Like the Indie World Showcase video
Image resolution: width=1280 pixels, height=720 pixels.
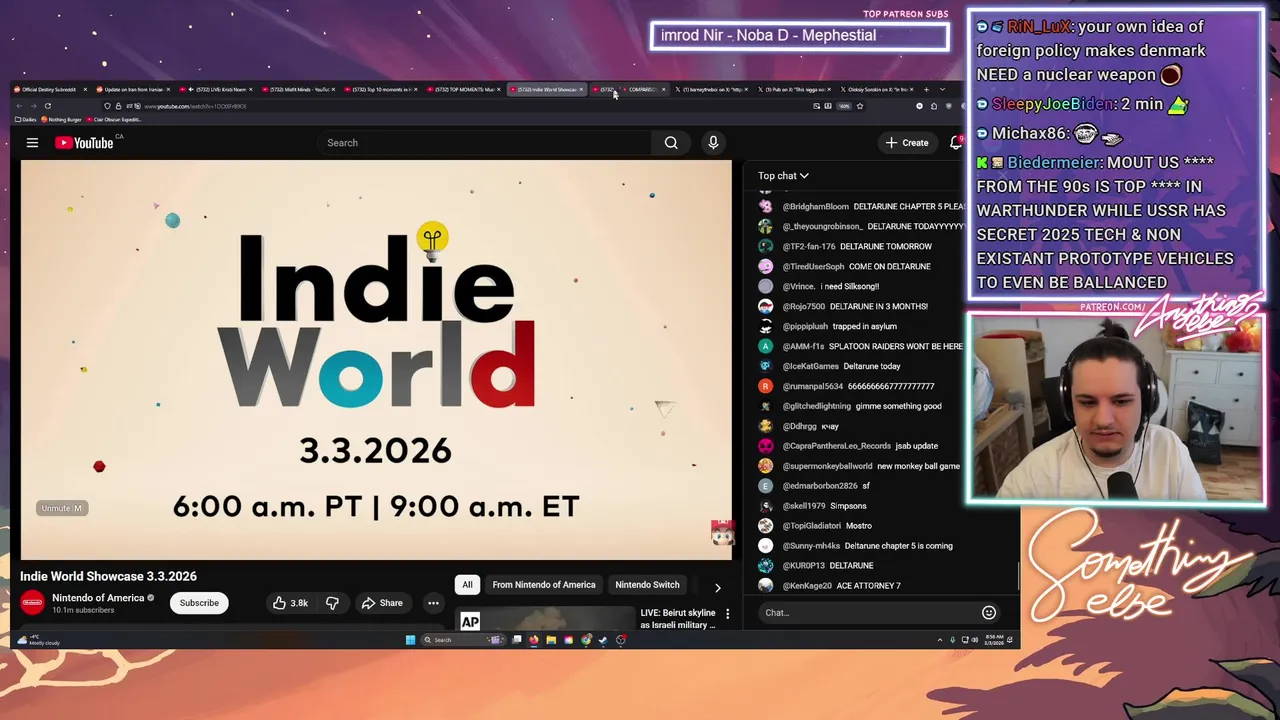(x=291, y=603)
